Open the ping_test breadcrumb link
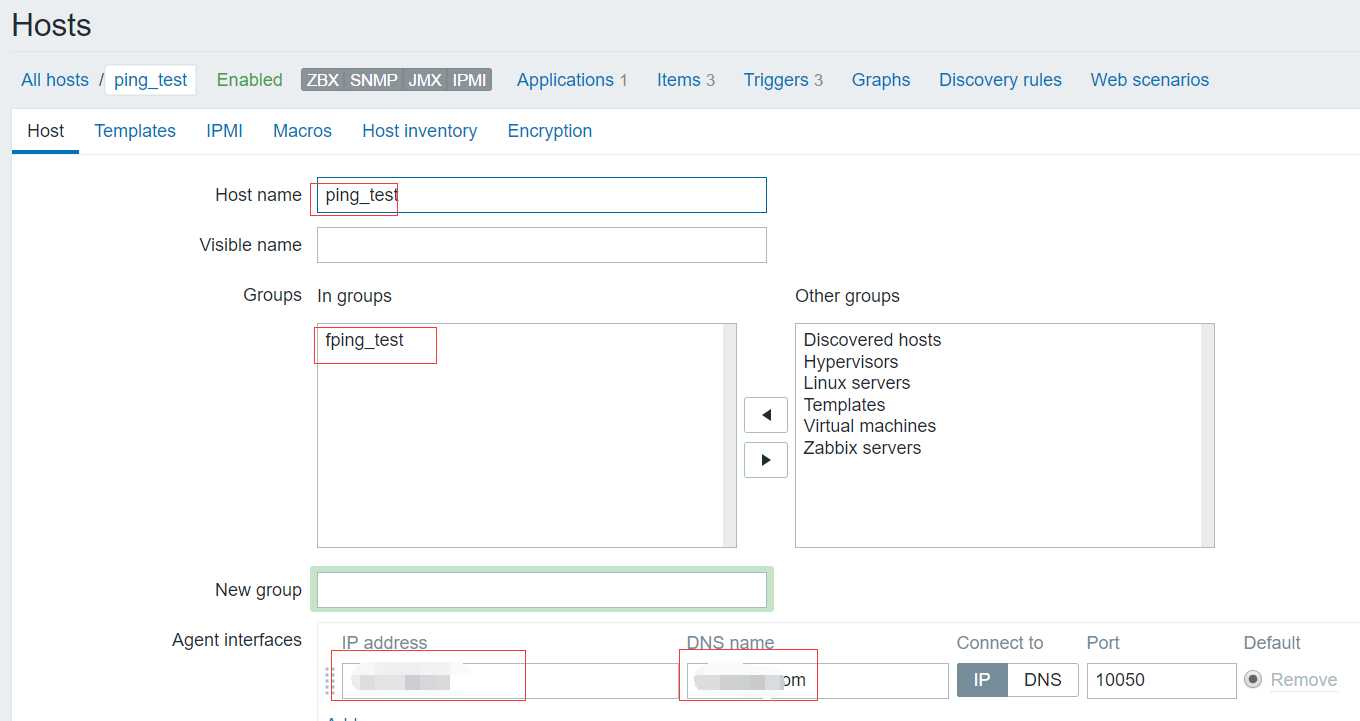The height and width of the screenshot is (721, 1360). click(x=151, y=80)
